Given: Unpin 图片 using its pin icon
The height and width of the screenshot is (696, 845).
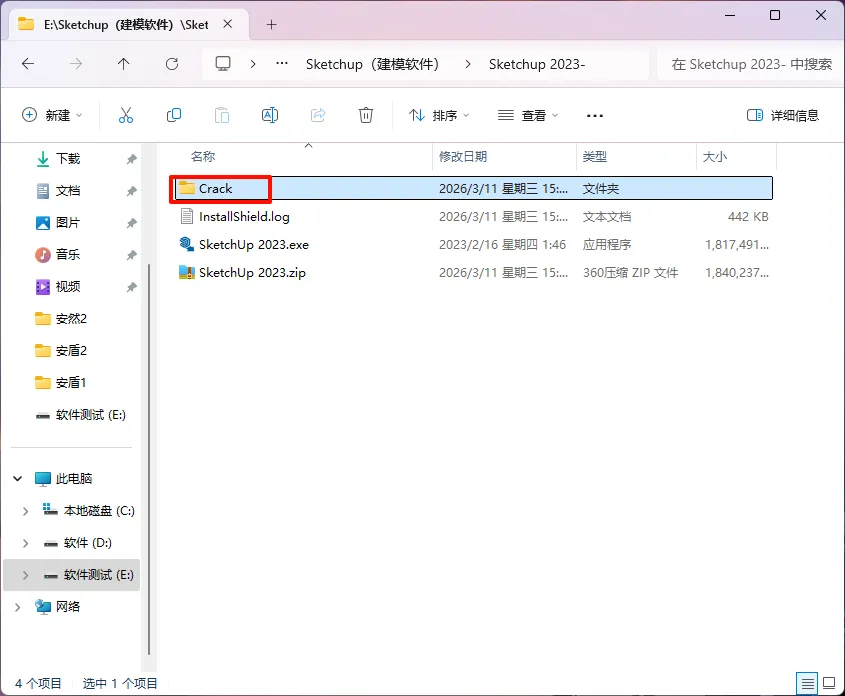Looking at the screenshot, I should point(131,223).
